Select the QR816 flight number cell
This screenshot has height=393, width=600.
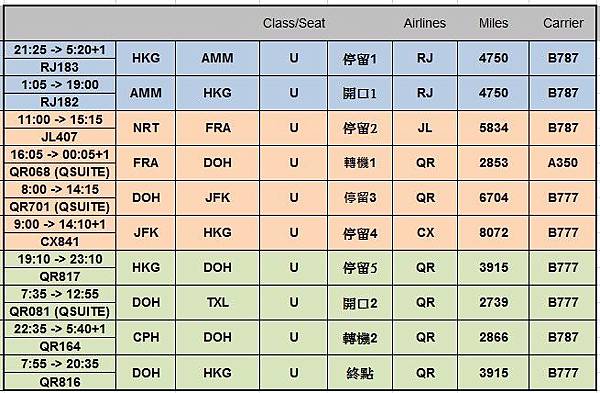(59, 382)
